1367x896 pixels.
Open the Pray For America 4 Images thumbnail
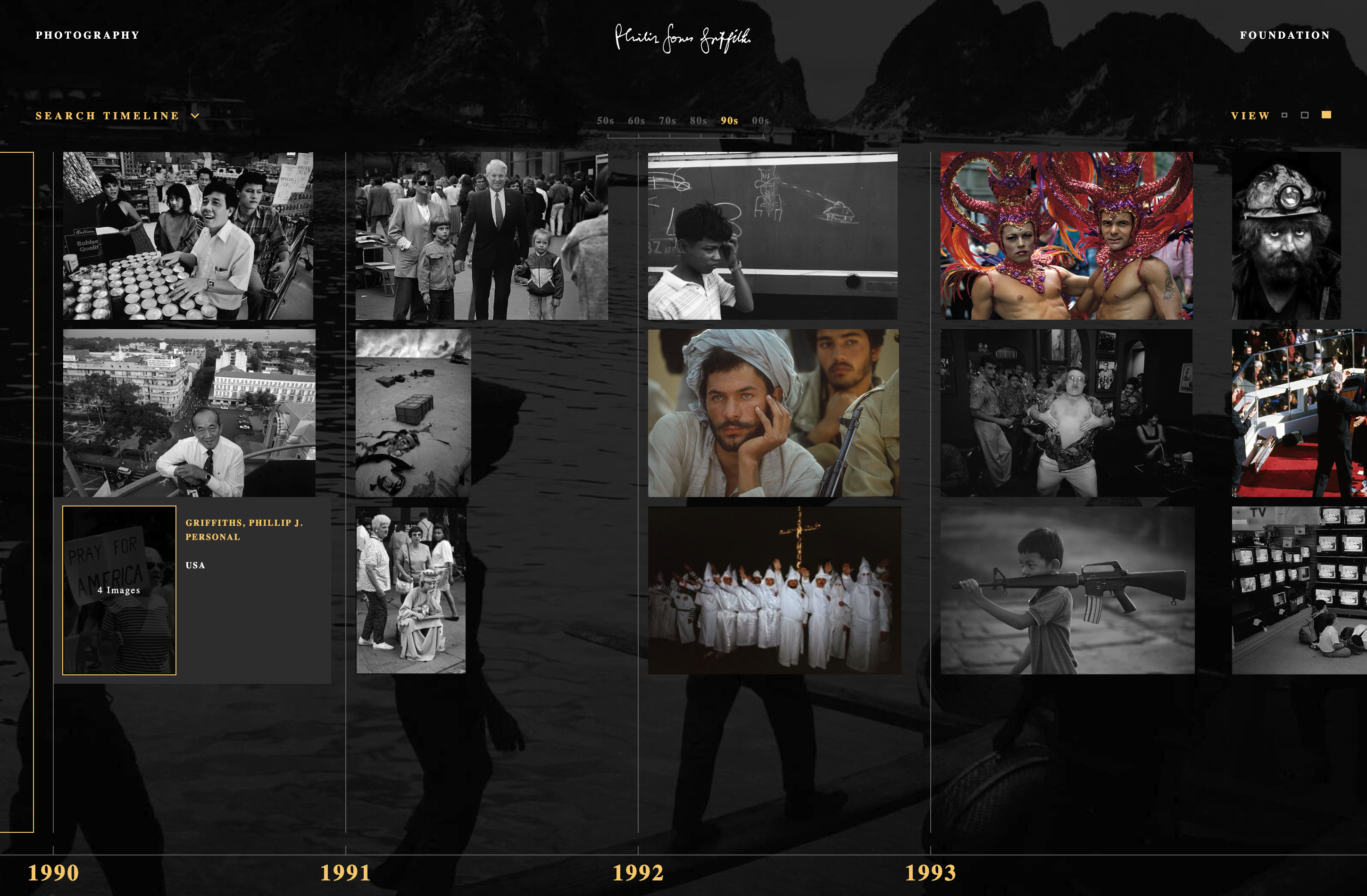pyautogui.click(x=119, y=590)
